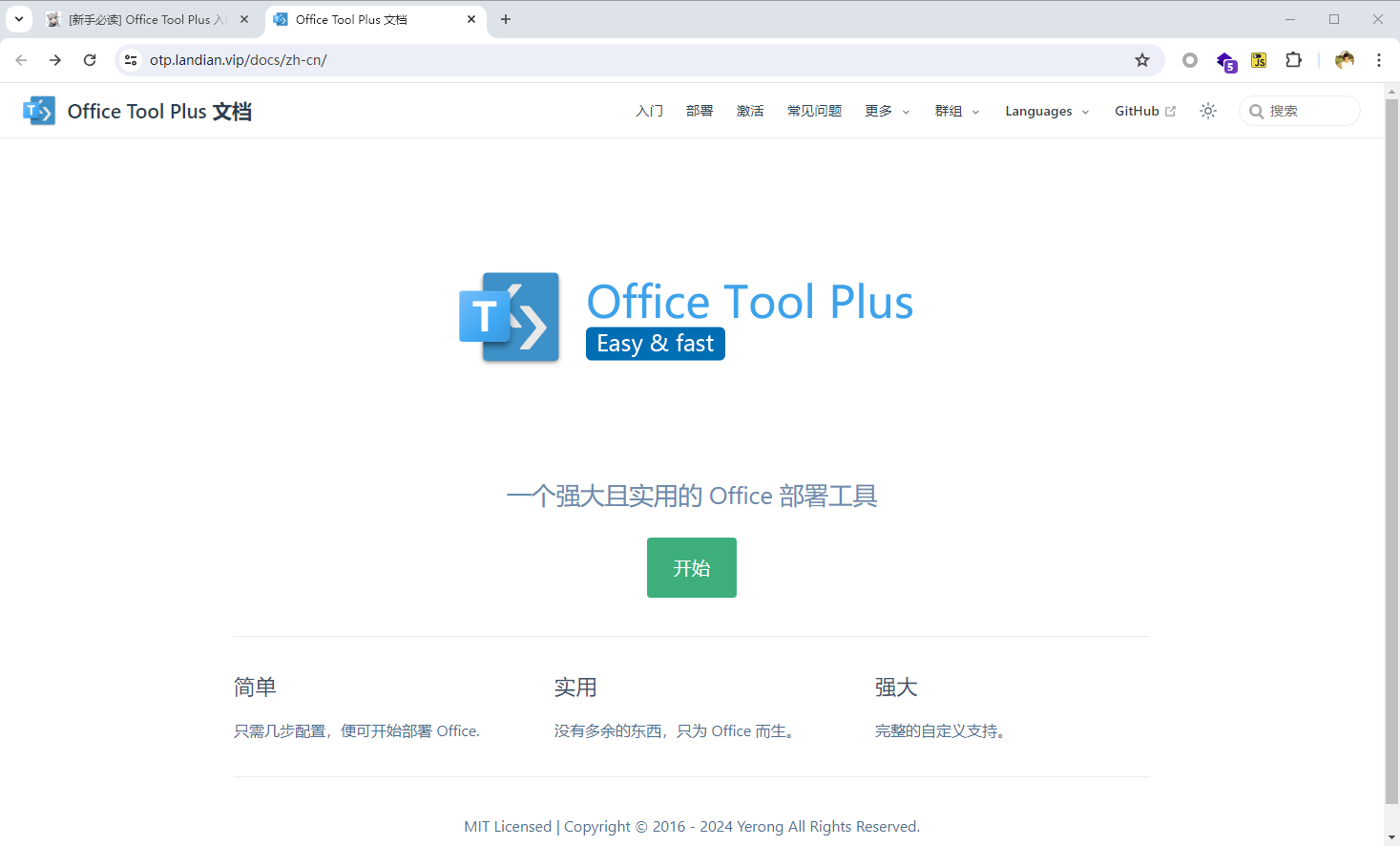Go to the 入门 nav item
The width and height of the screenshot is (1400, 846).
(649, 111)
